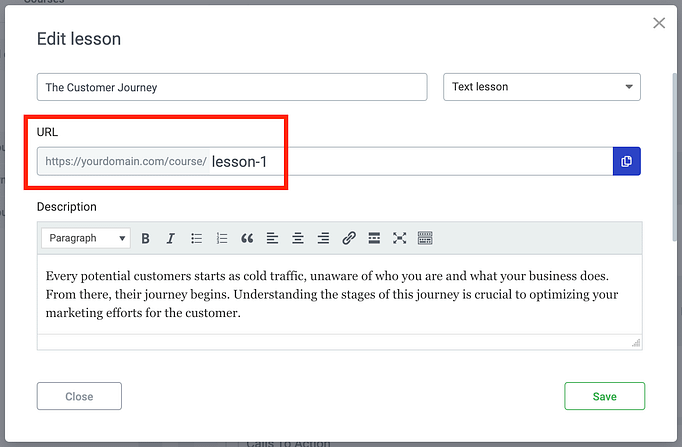
Task: Apply italic formatting in the editor toolbar
Action: tap(171, 238)
